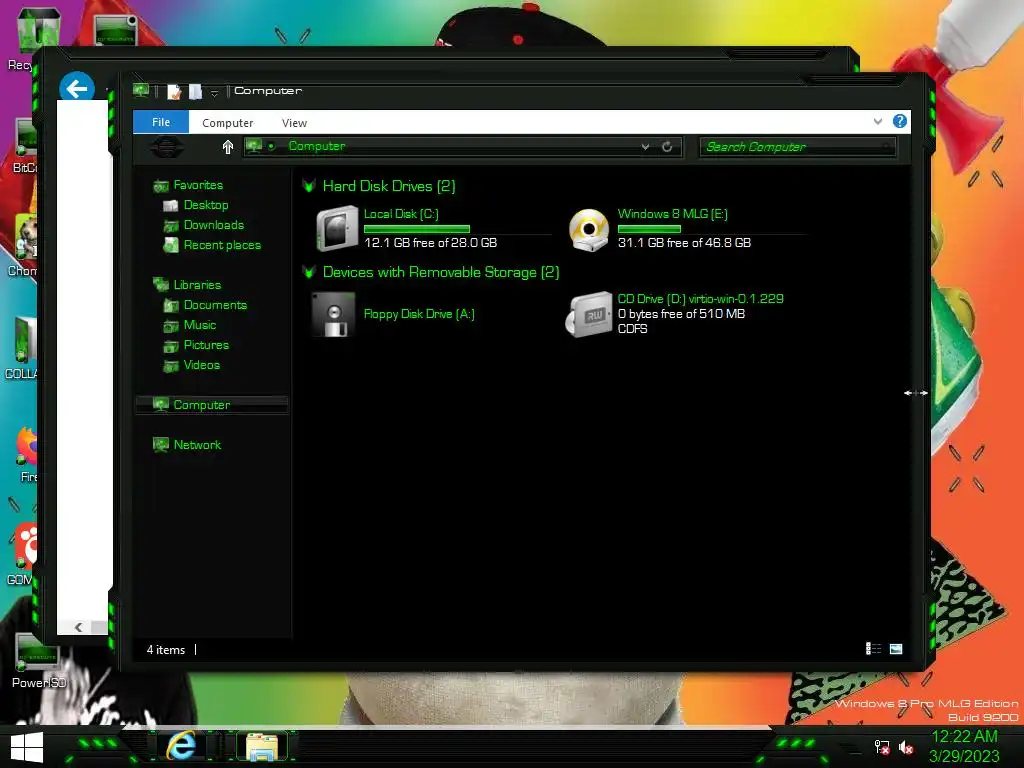The image size is (1024, 768).
Task: Select Floppy Disk Drive (A:) icon
Action: (334, 314)
